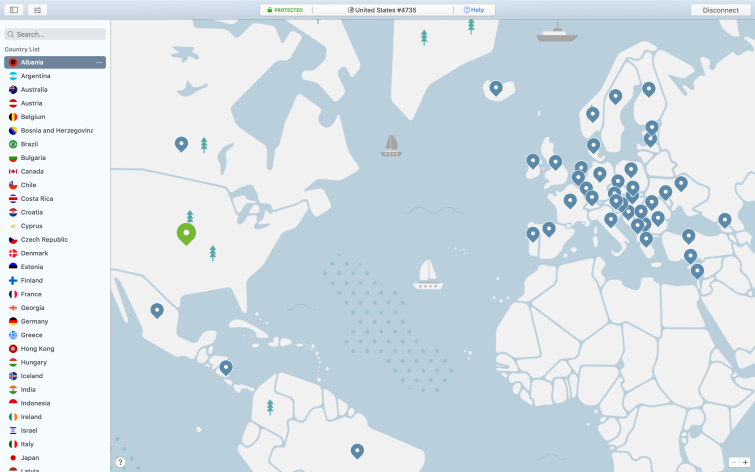Select Chile in the country list
The image size is (755, 472).
pyautogui.click(x=55, y=185)
